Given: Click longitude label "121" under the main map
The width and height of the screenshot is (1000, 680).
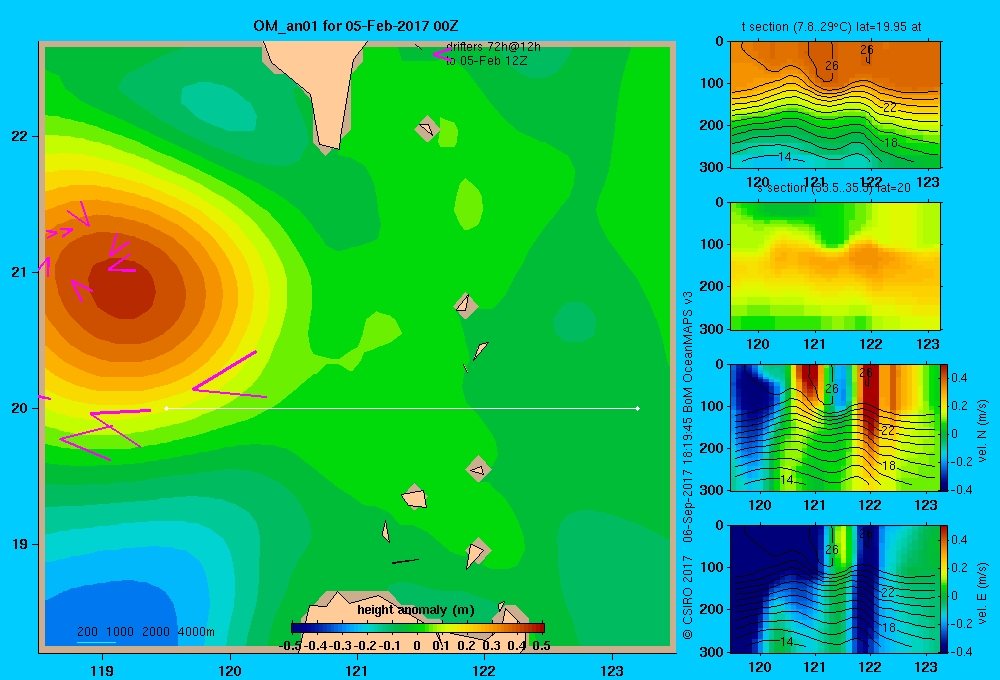Looking at the screenshot, I should coord(357,670).
